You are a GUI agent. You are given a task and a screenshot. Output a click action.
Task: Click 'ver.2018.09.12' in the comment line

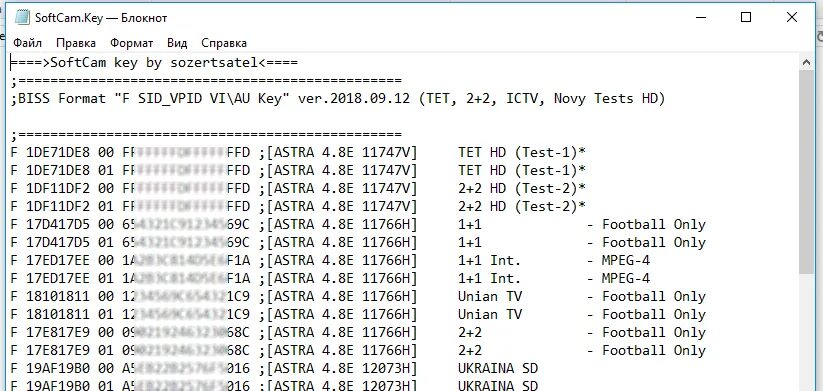(x=354, y=99)
